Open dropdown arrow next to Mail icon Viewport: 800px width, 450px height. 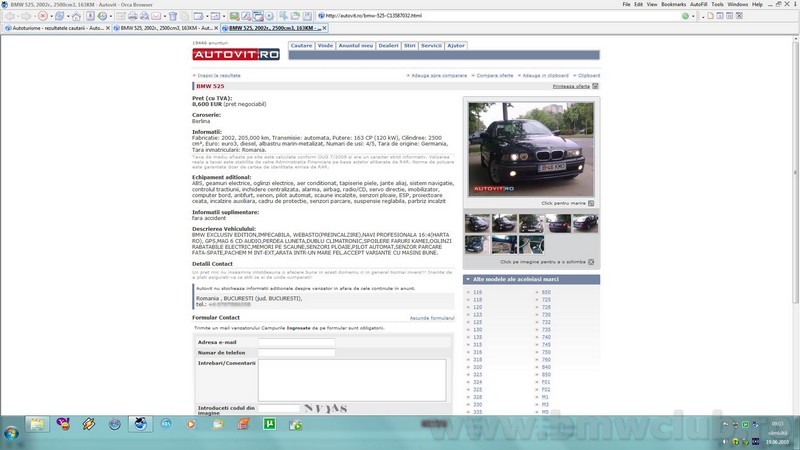pos(164,16)
